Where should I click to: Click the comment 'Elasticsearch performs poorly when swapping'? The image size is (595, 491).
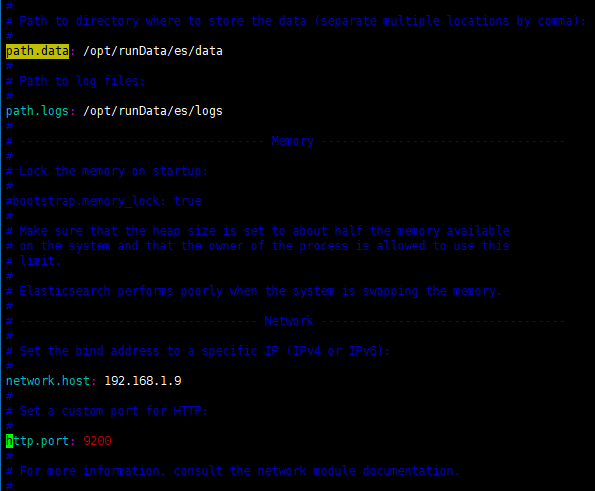tap(254, 291)
